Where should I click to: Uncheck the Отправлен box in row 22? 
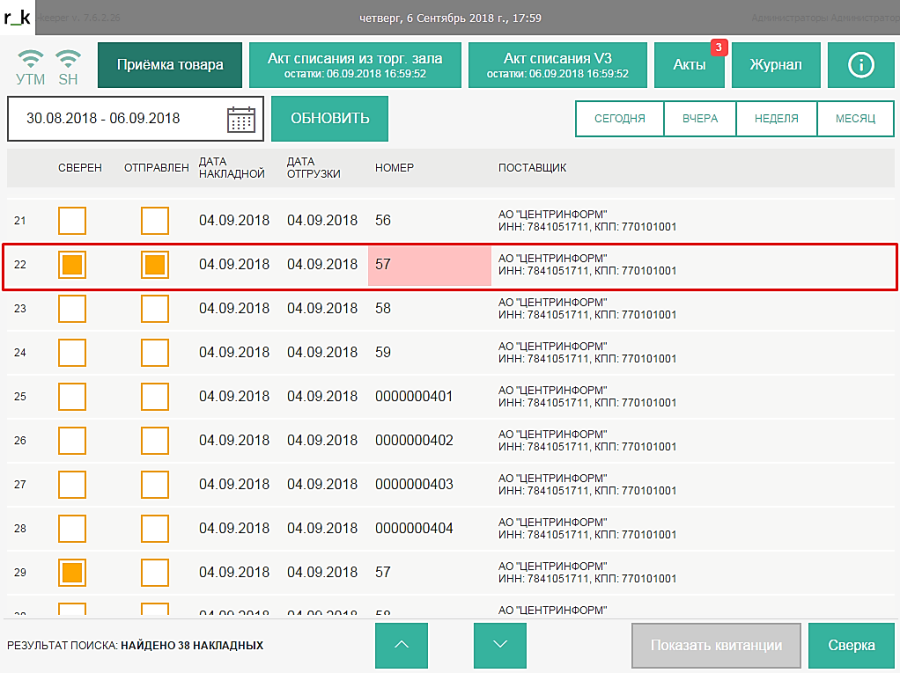[x=155, y=265]
